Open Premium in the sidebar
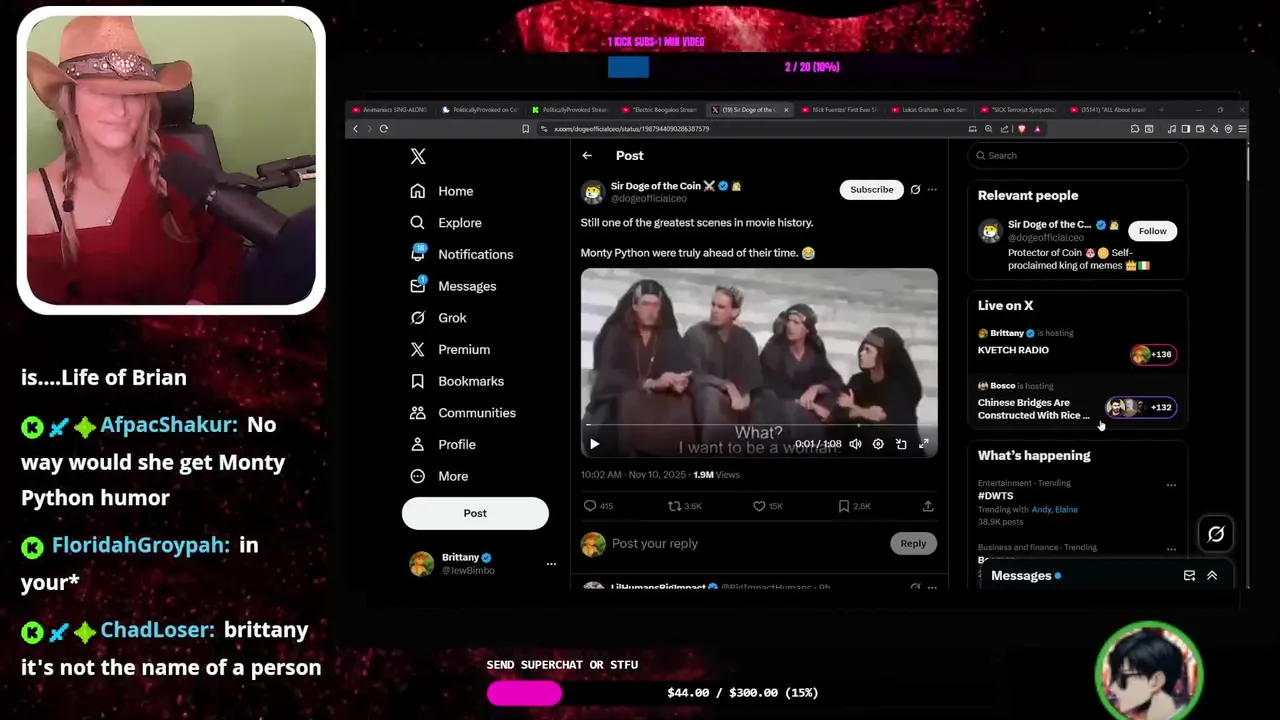 450,349
